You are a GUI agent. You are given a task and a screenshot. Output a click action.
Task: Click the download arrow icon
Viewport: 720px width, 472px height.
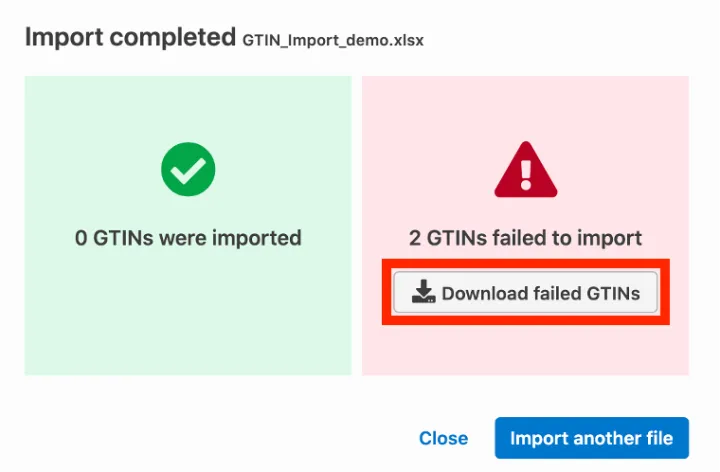[x=424, y=292]
